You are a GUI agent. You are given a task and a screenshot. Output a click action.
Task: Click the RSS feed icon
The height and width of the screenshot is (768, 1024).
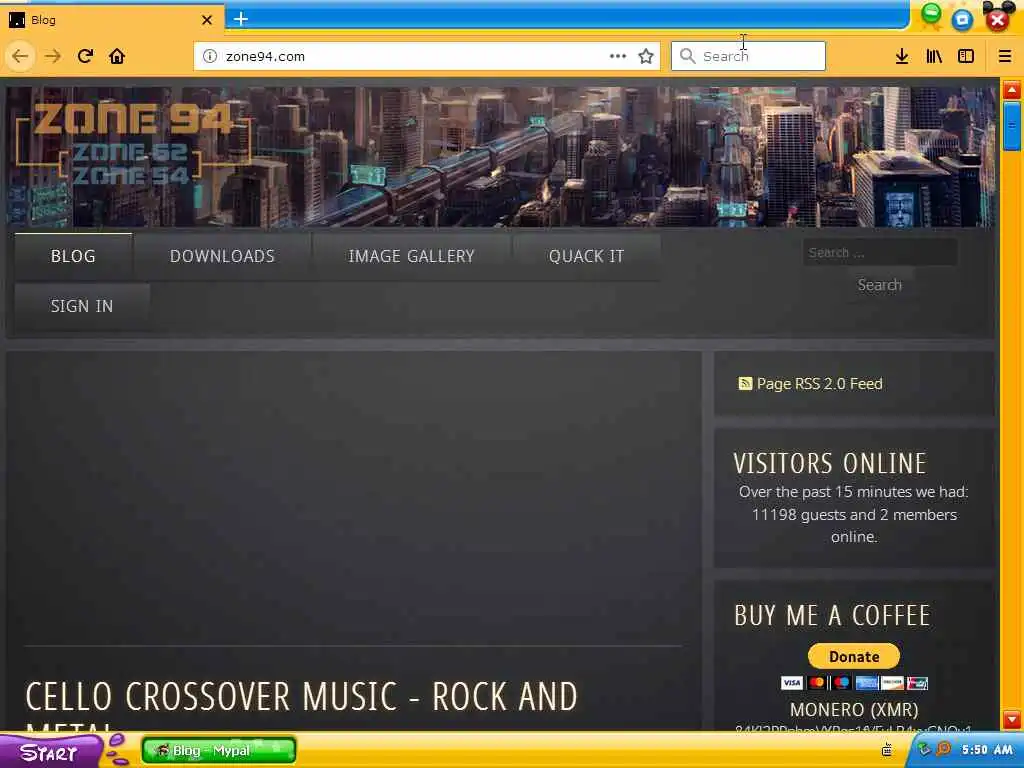coord(745,383)
